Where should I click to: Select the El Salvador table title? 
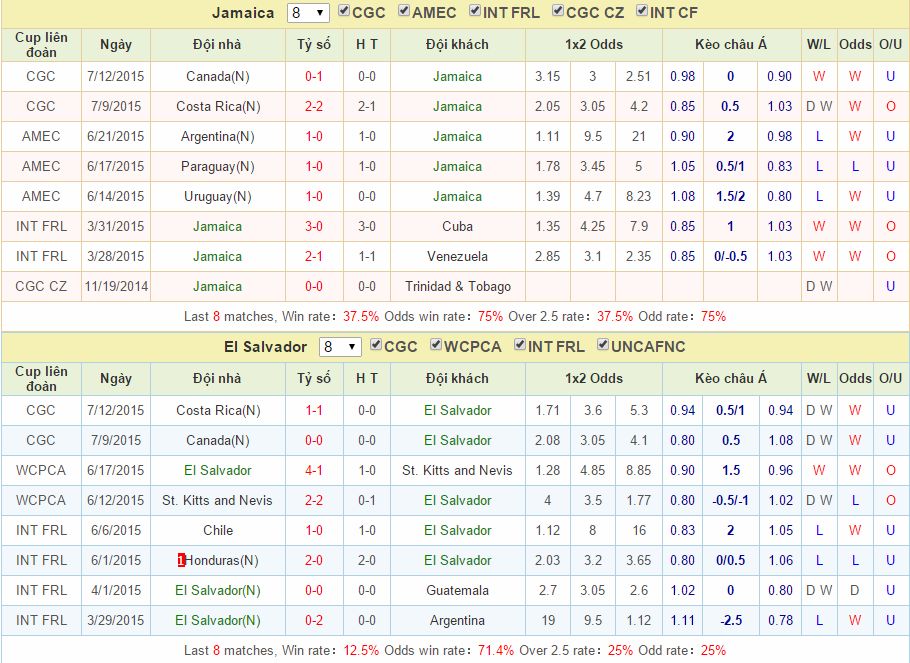(x=265, y=347)
